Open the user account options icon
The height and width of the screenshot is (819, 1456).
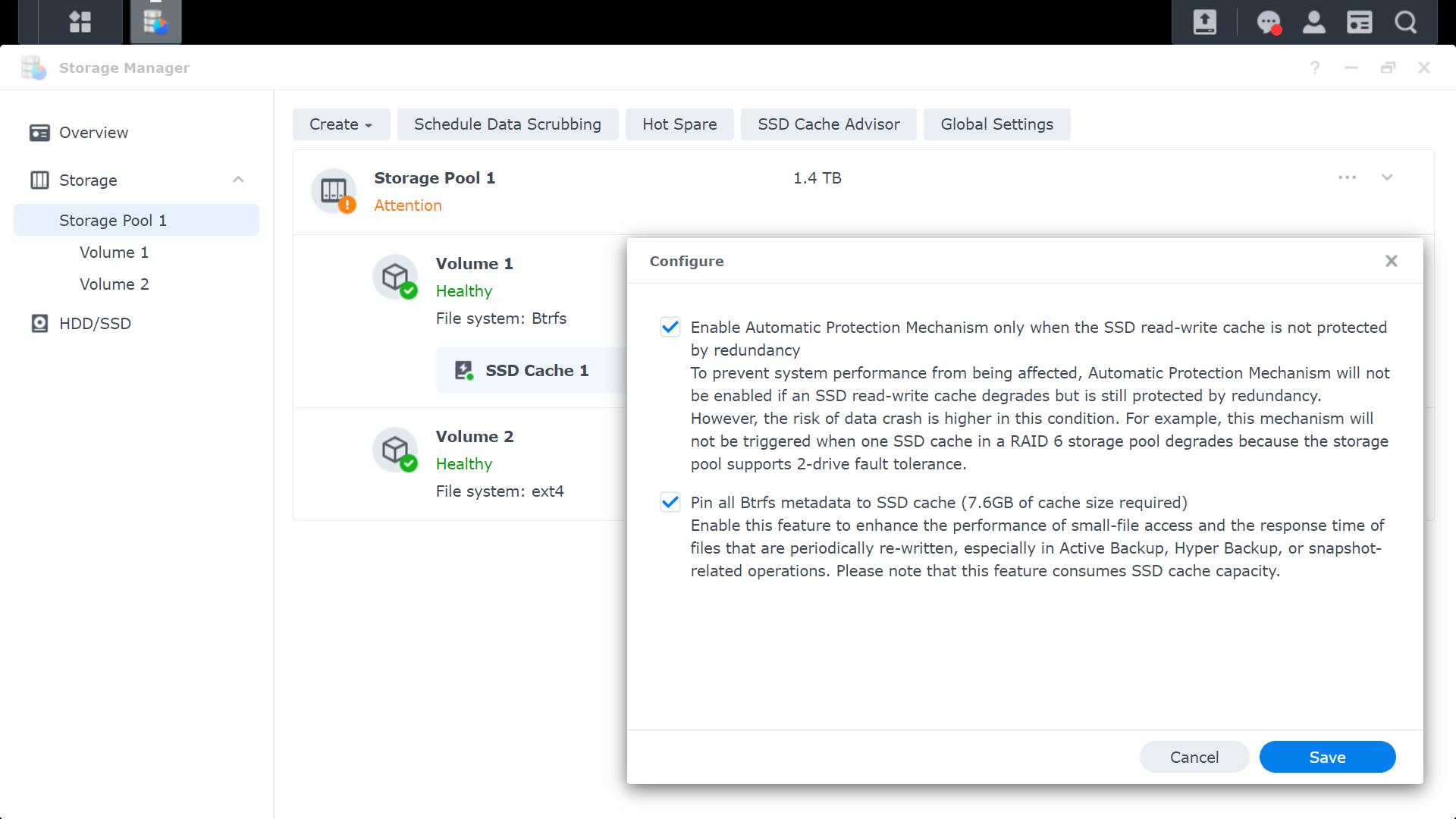[x=1313, y=22]
